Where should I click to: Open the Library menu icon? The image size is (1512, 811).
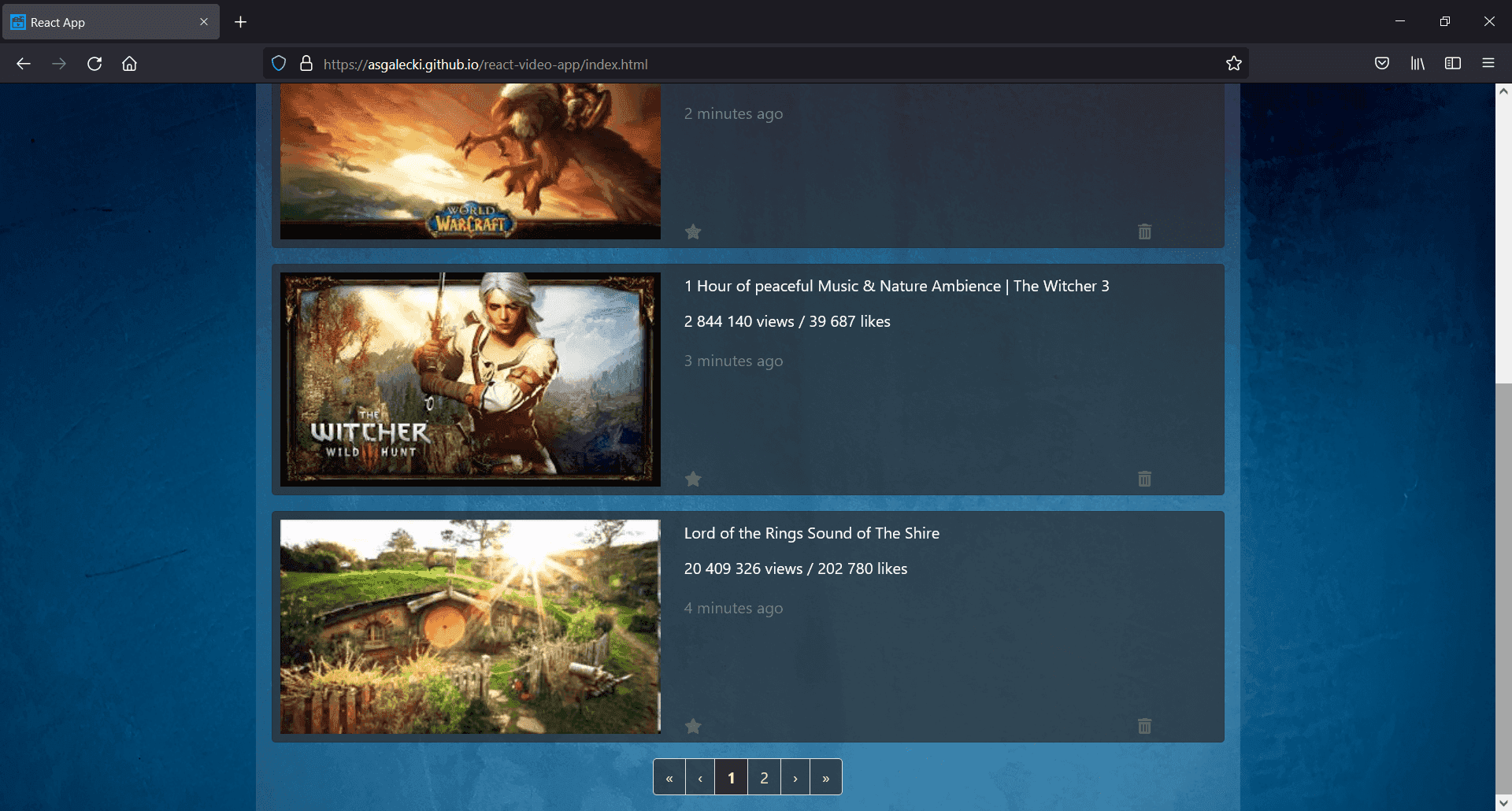pyautogui.click(x=1417, y=64)
